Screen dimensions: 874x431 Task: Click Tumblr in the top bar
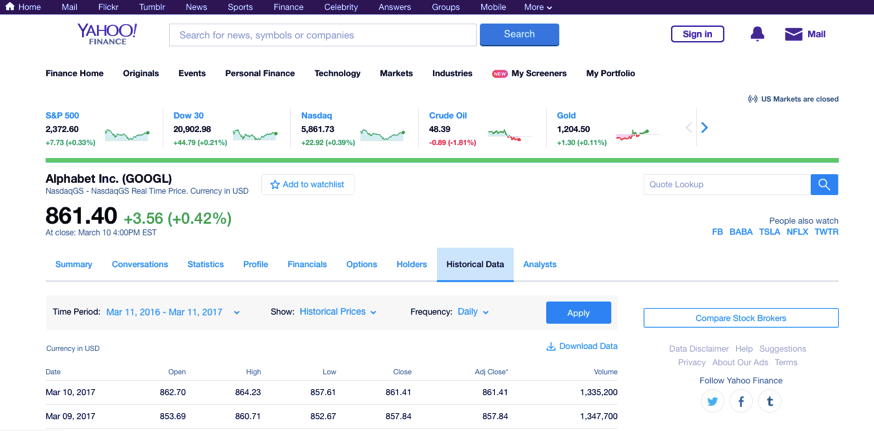(x=152, y=7)
